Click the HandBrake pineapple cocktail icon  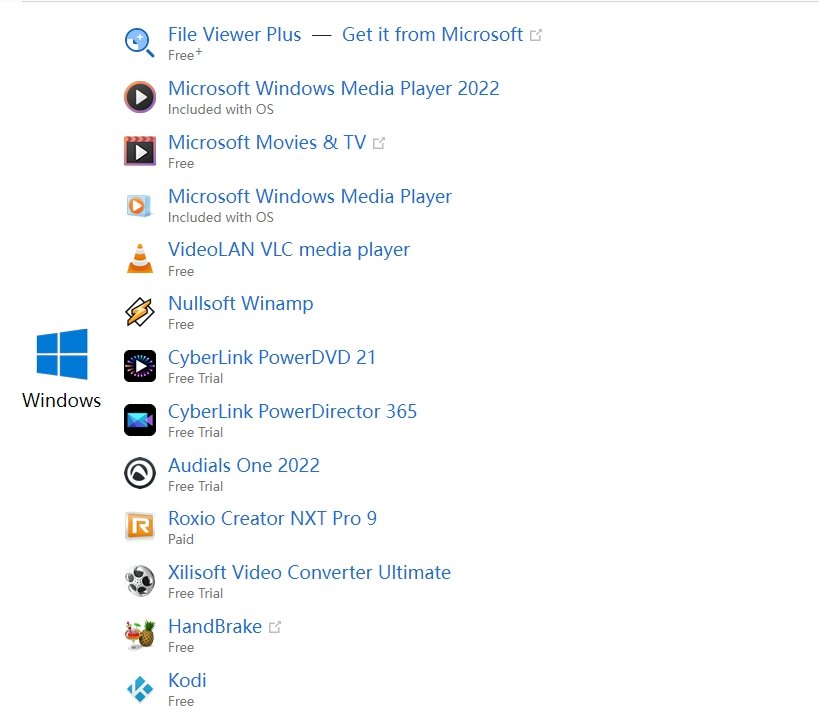[139, 634]
